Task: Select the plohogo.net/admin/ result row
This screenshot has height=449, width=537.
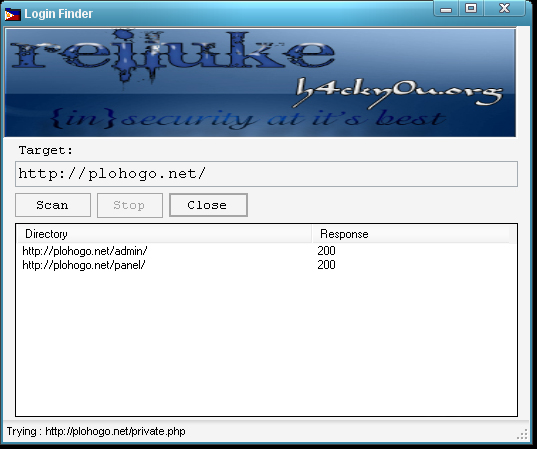Action: coord(266,251)
